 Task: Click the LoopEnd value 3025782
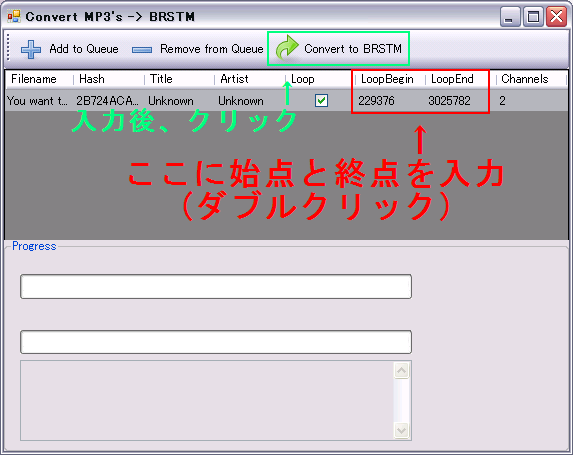coord(449,101)
